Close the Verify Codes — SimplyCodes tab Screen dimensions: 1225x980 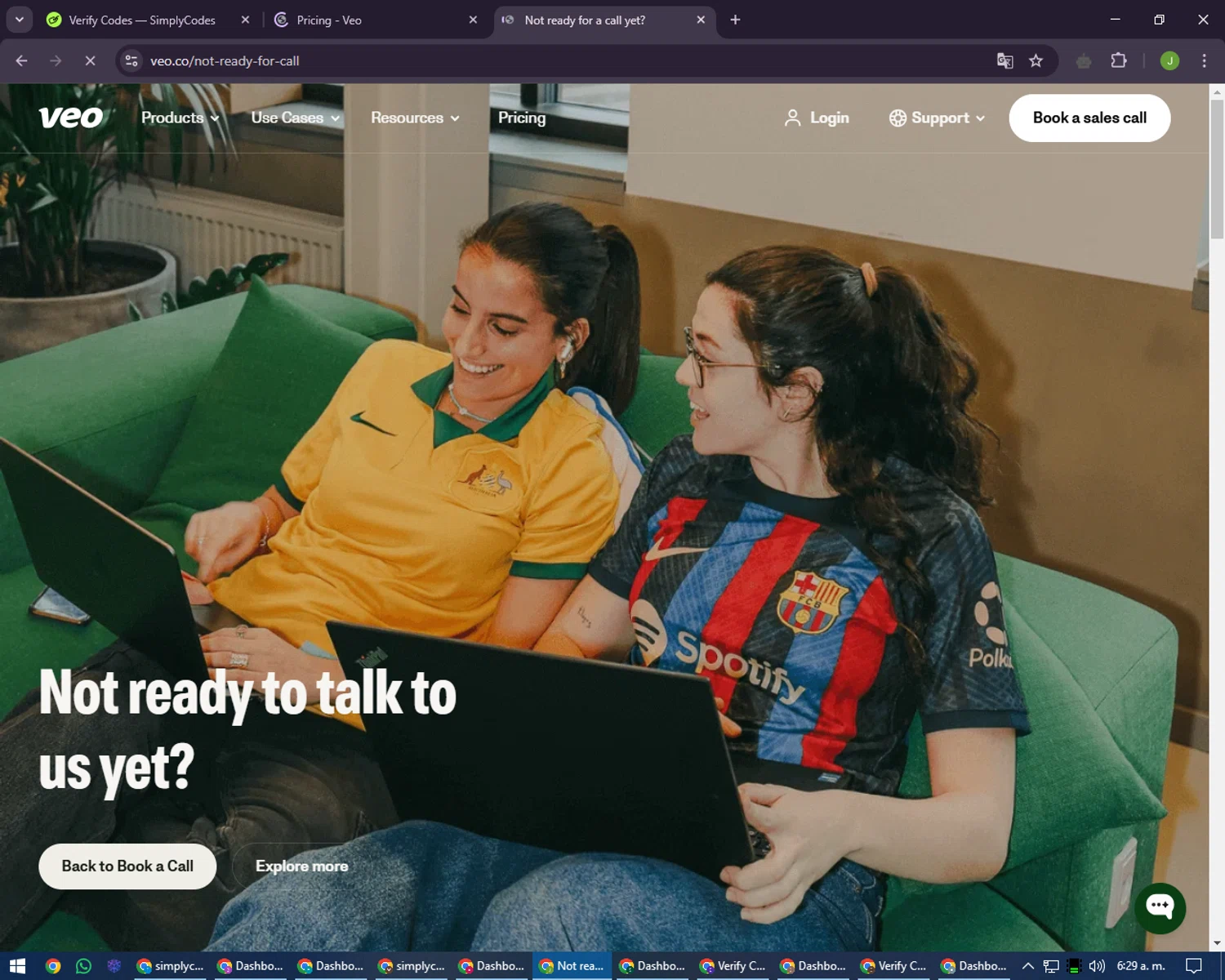[x=245, y=20]
